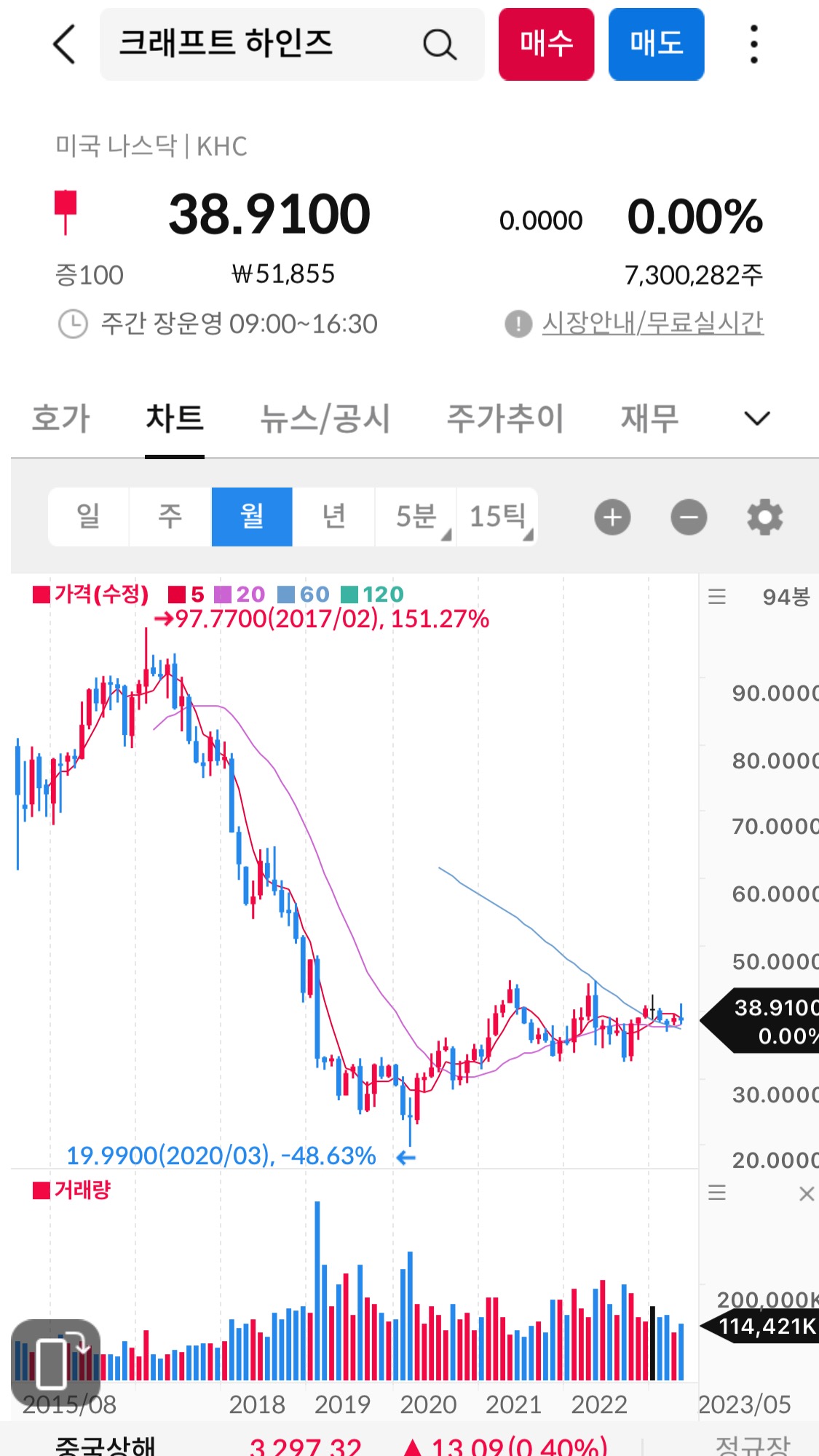
Task: Open the 5분 interval dropdown
Action: tap(415, 516)
